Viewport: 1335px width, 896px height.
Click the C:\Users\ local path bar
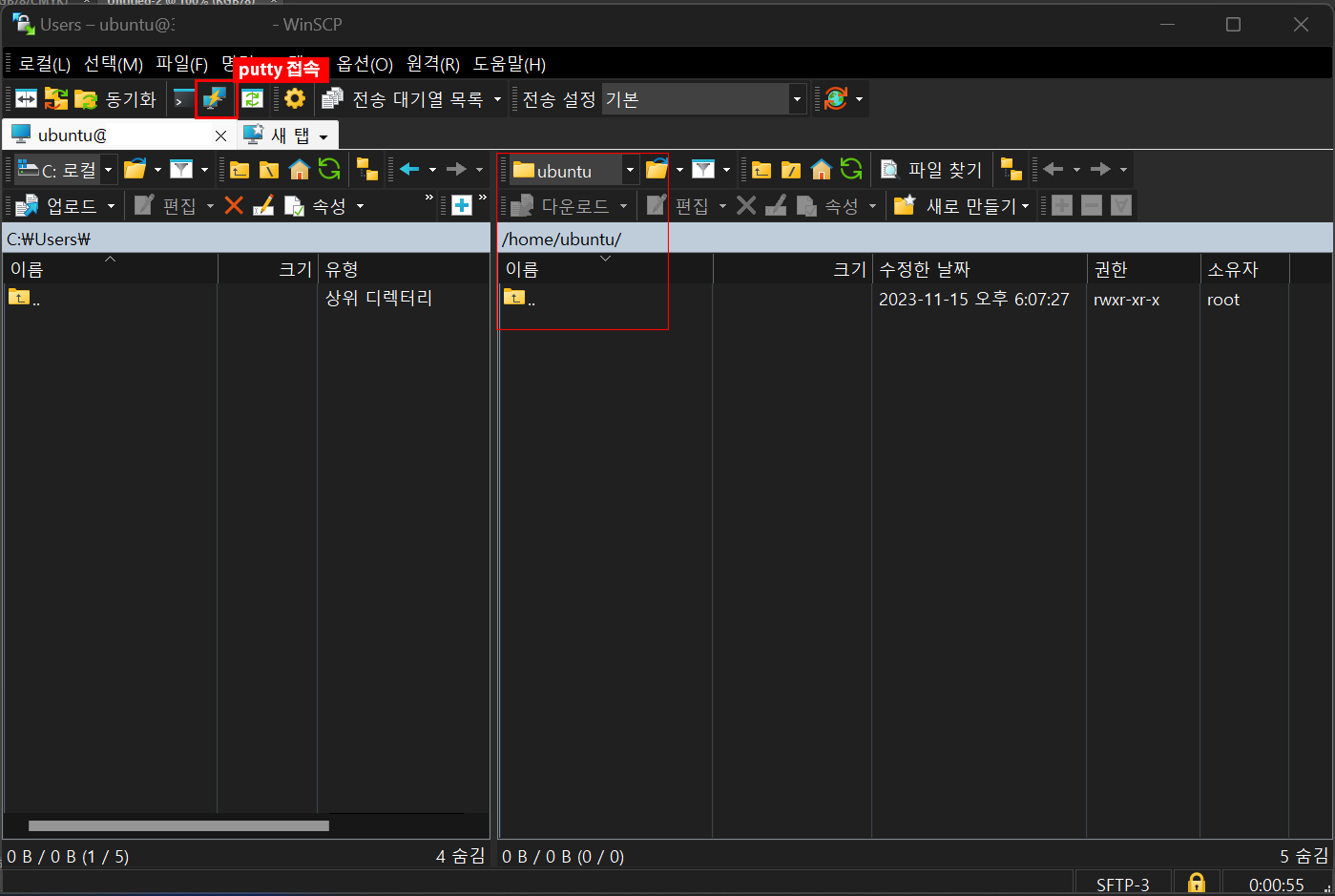pyautogui.click(x=246, y=239)
